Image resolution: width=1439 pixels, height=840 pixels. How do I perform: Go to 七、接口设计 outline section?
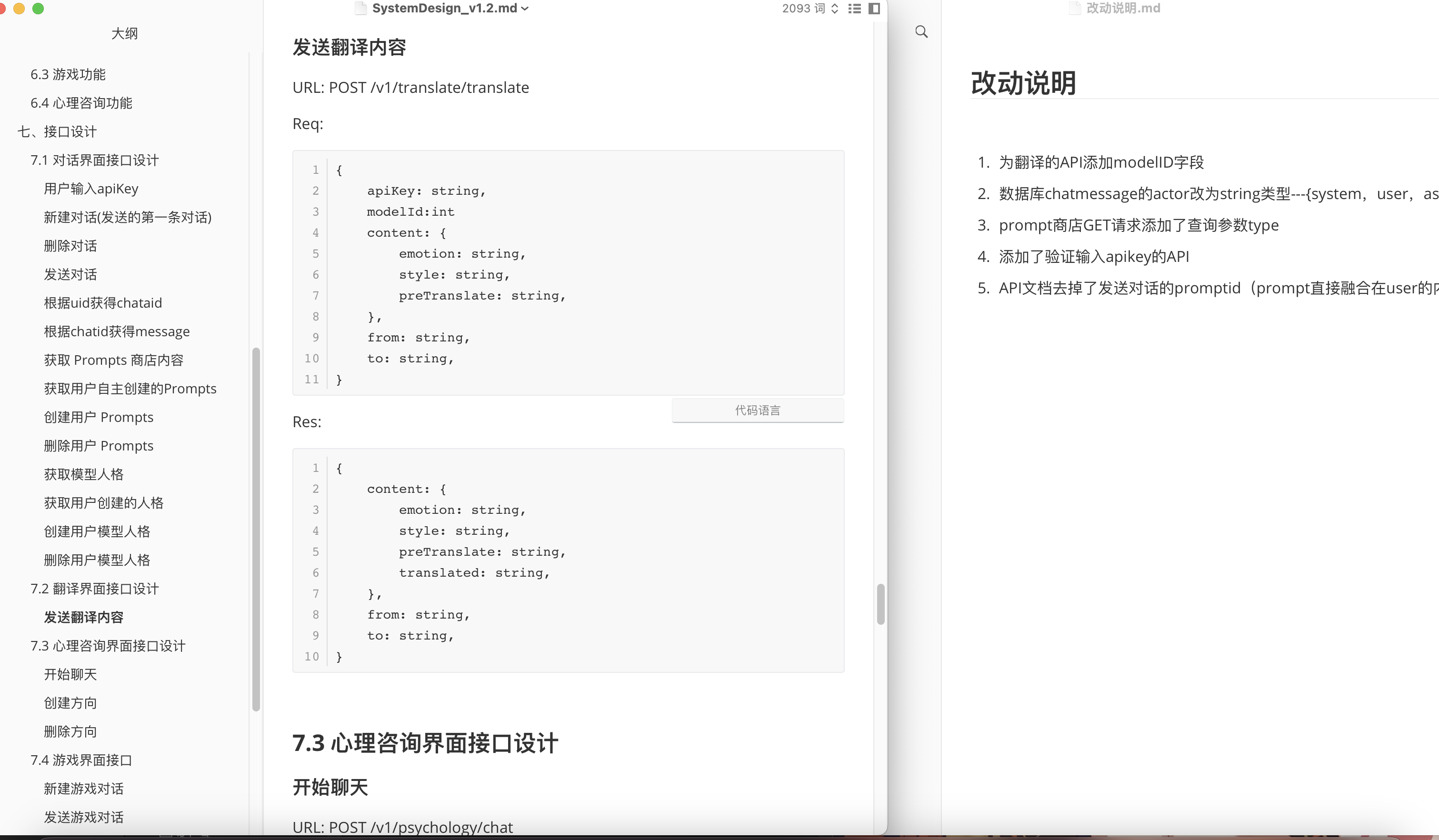57,132
